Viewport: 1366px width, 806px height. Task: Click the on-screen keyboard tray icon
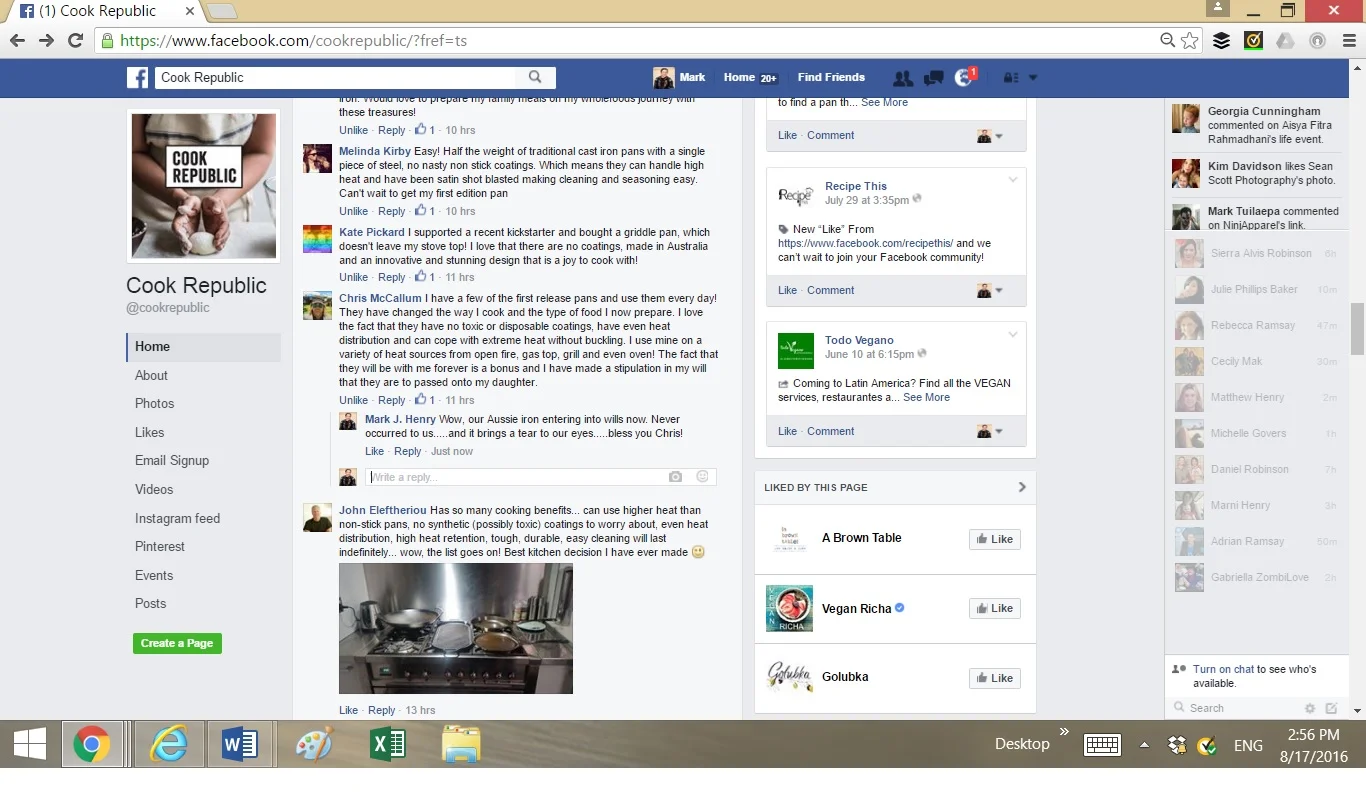[x=1102, y=745]
